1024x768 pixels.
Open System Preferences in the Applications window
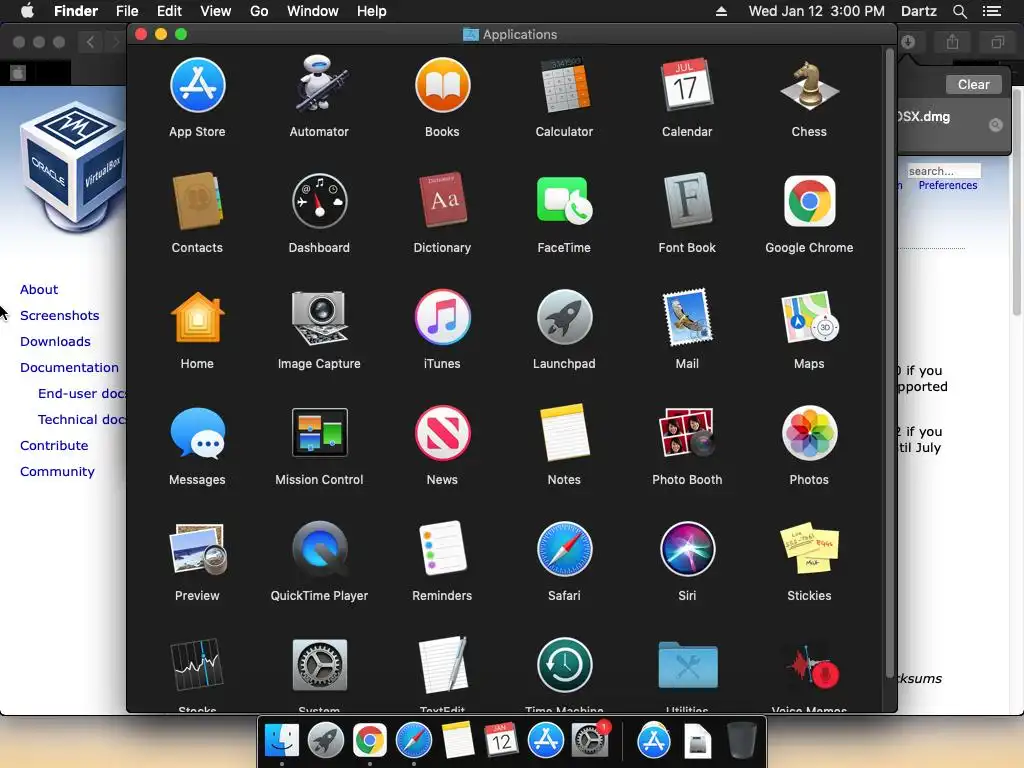tap(319, 665)
